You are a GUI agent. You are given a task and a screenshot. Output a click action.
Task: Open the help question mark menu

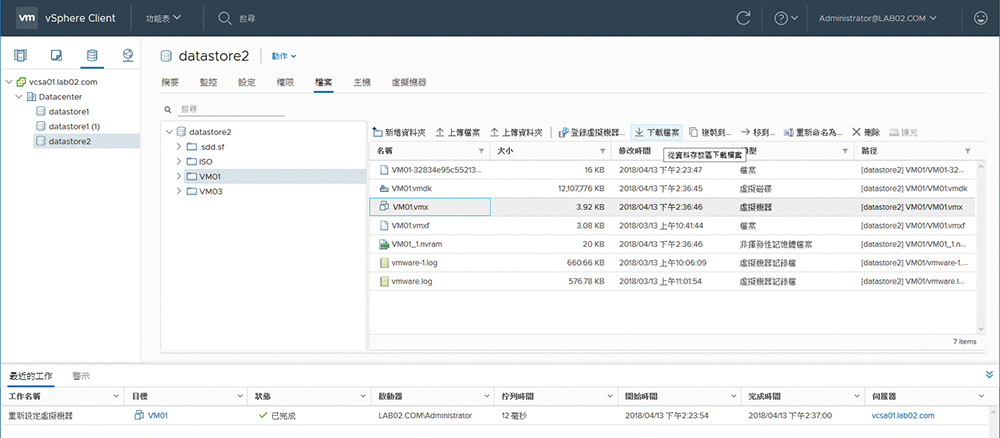[786, 18]
